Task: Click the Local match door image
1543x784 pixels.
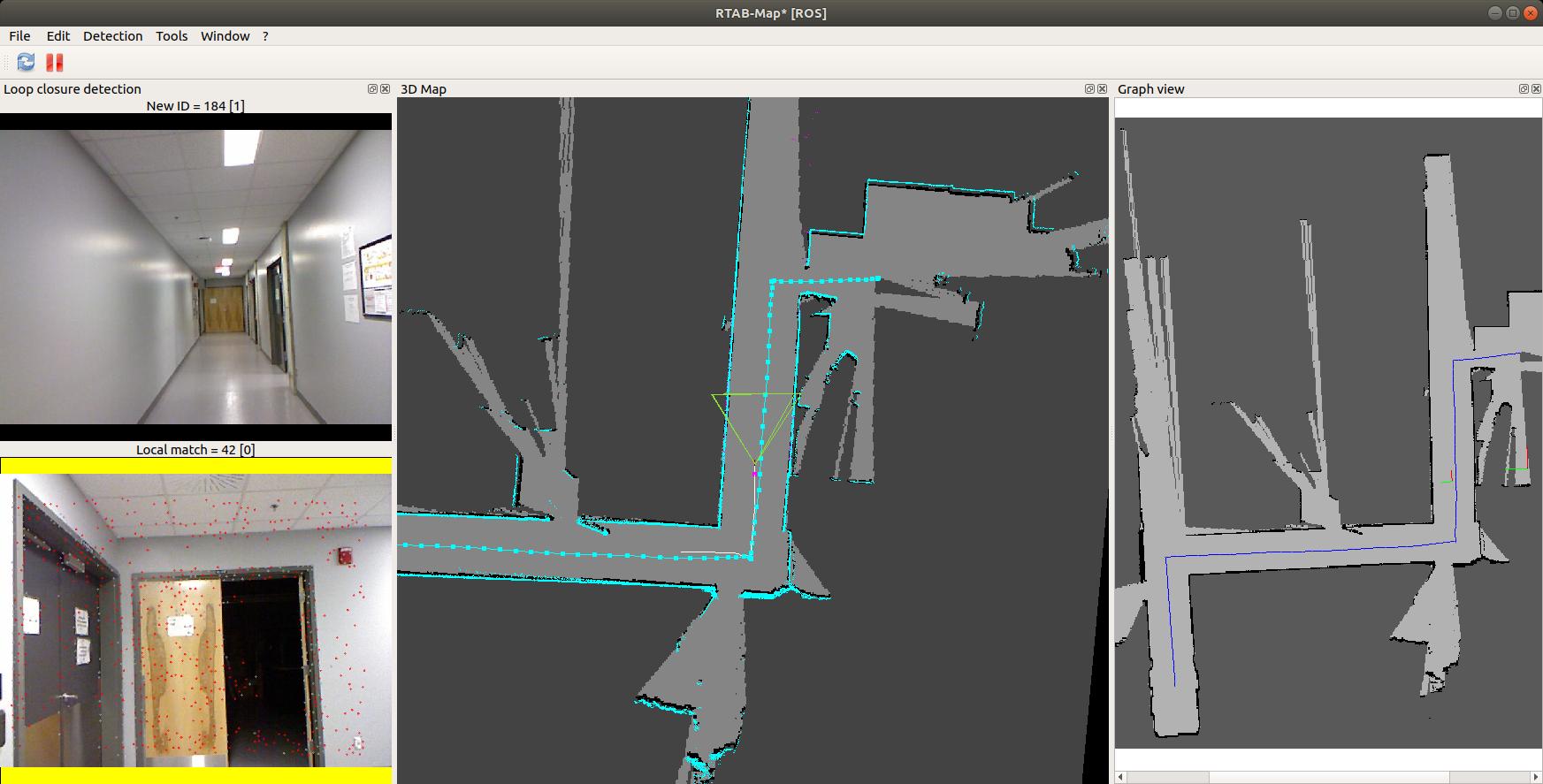Action: coord(195,620)
